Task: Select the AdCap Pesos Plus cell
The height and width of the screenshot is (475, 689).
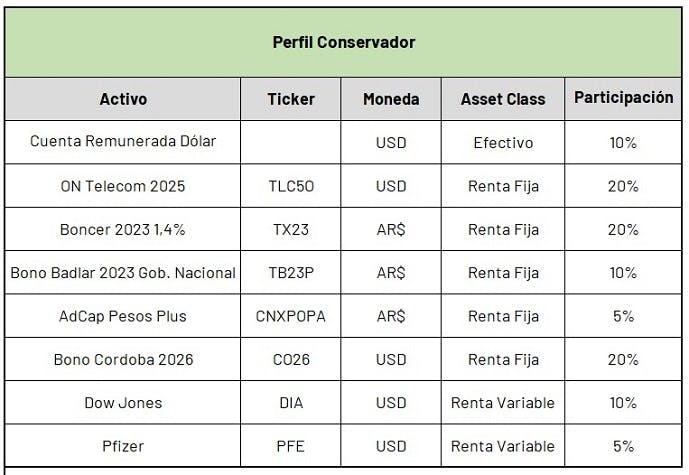Action: [123, 316]
